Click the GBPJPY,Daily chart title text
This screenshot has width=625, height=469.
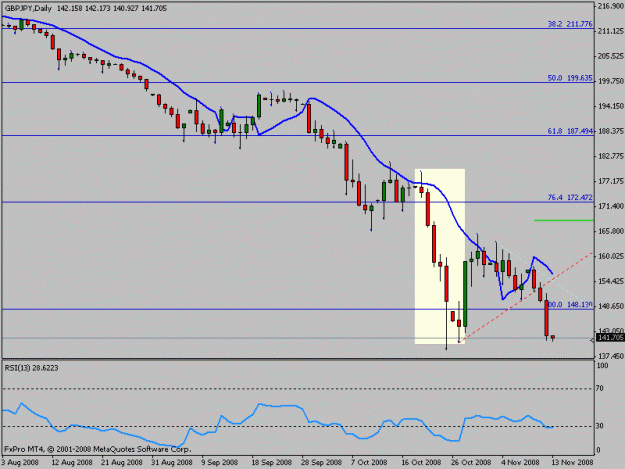[28, 8]
